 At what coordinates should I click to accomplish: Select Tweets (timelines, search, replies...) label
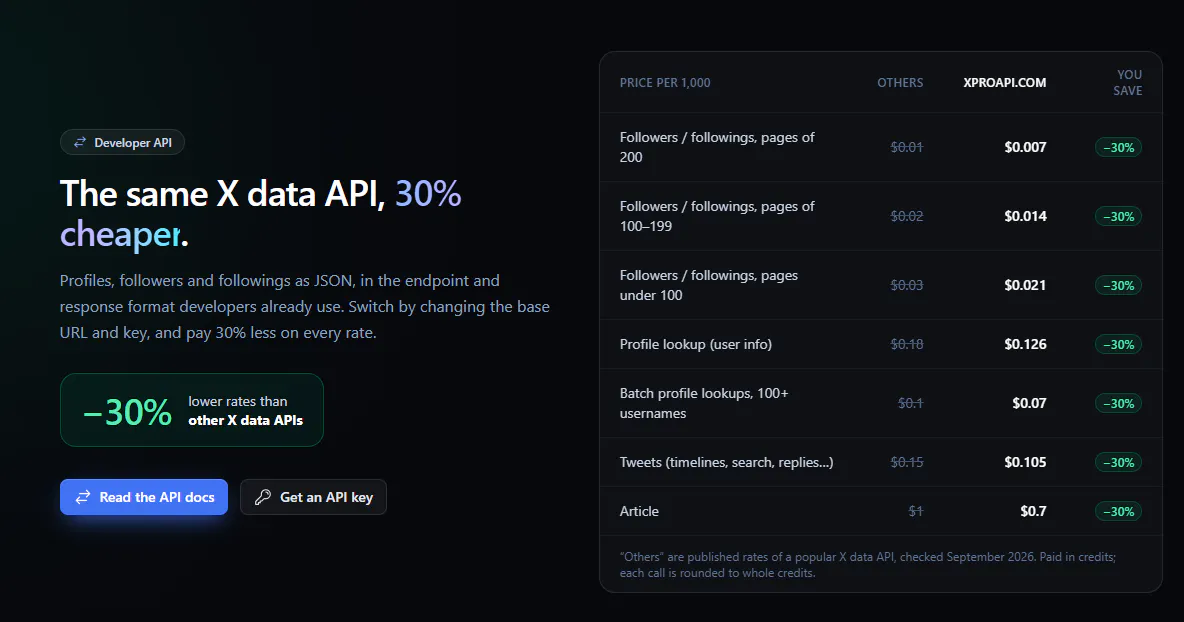[x=726, y=462]
